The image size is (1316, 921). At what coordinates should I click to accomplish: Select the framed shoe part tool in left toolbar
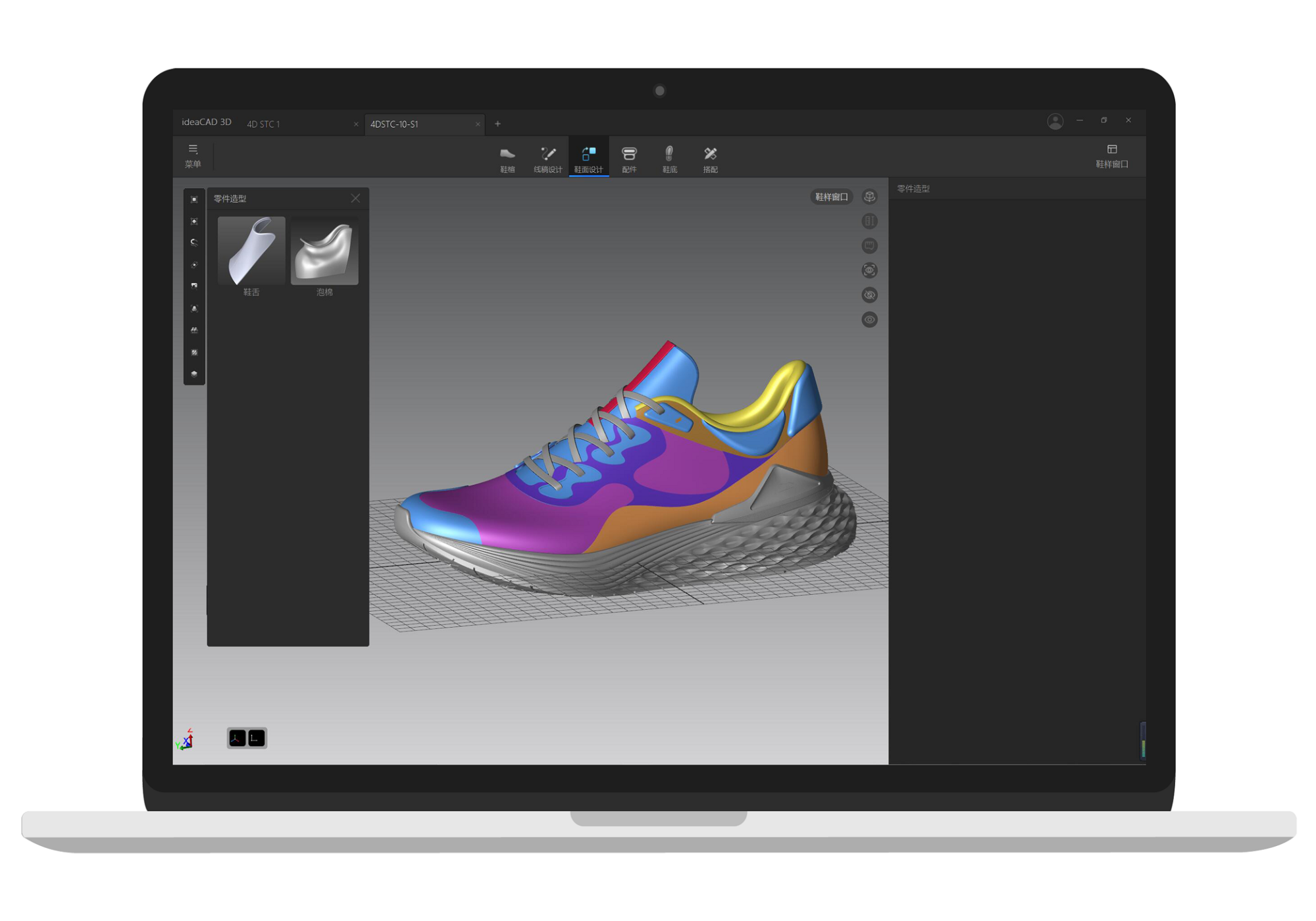tap(194, 308)
